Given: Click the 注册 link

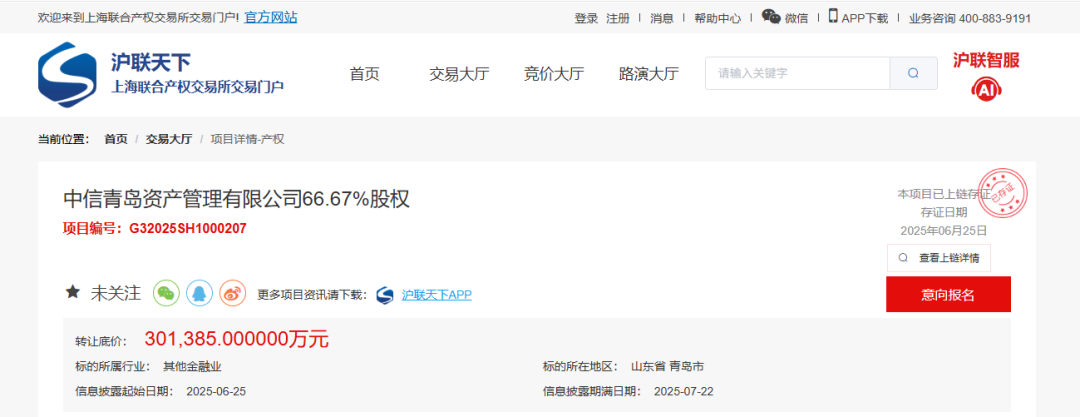Looking at the screenshot, I should 618,19.
